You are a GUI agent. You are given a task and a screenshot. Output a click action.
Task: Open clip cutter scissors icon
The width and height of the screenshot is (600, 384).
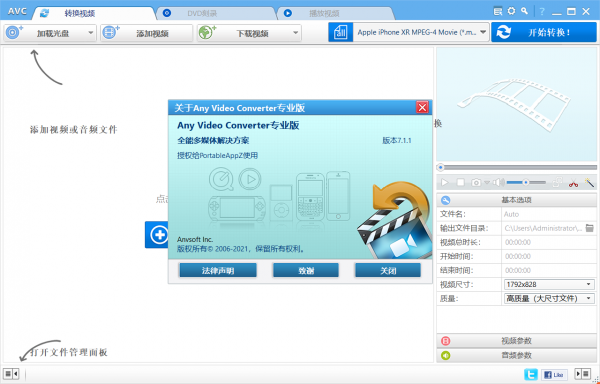tap(573, 182)
